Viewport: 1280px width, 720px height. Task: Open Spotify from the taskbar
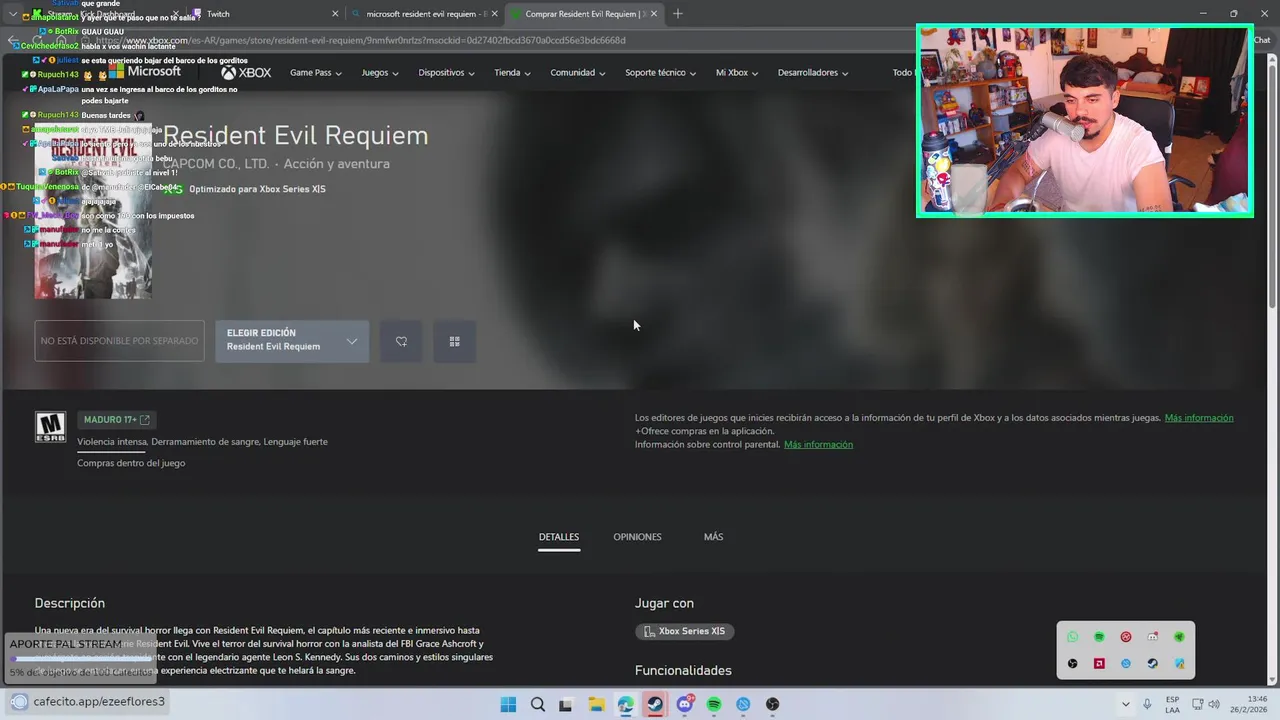[x=714, y=704]
